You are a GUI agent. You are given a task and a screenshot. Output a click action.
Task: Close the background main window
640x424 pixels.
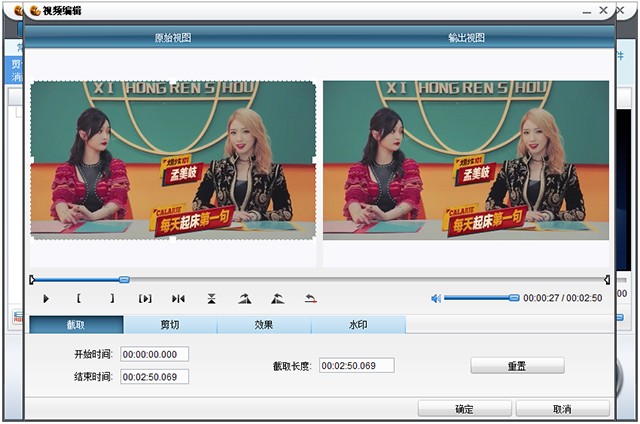620,10
